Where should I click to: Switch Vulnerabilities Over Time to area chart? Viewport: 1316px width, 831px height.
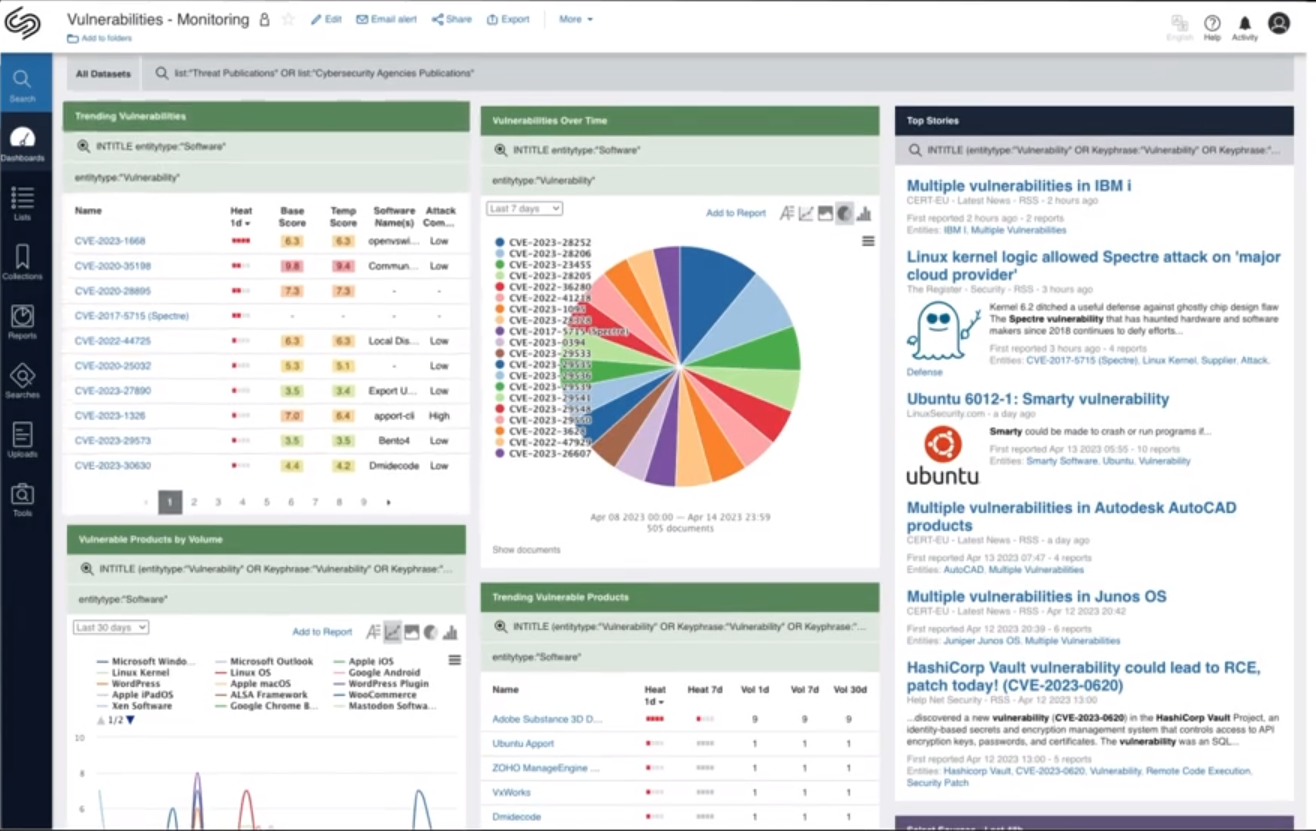[x=825, y=213]
